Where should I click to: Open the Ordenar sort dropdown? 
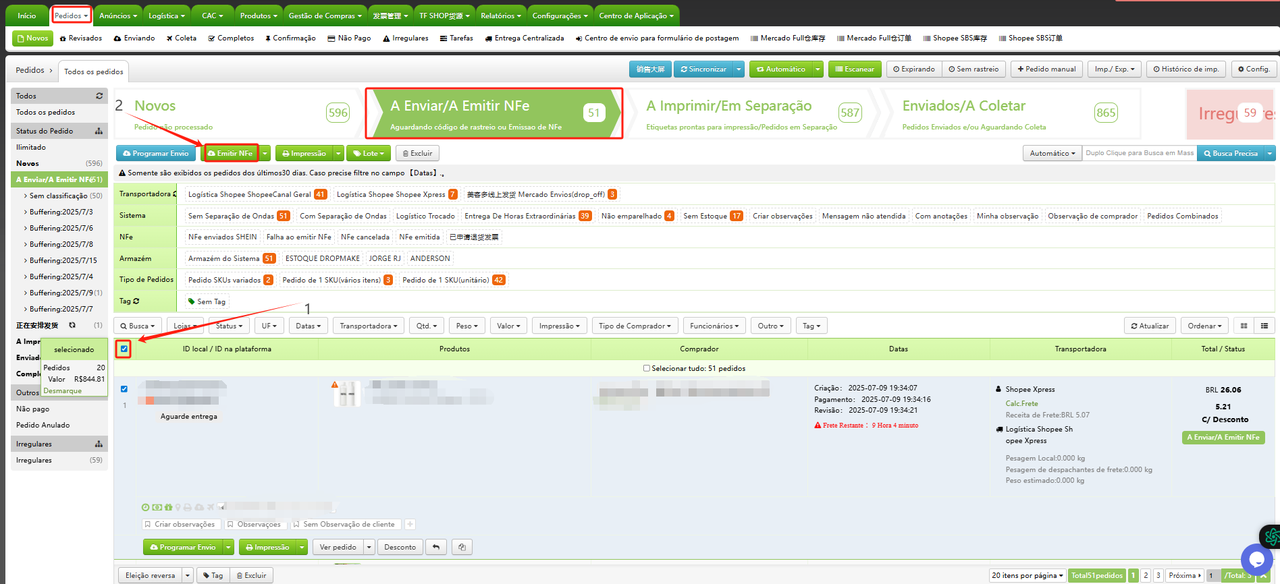1204,326
